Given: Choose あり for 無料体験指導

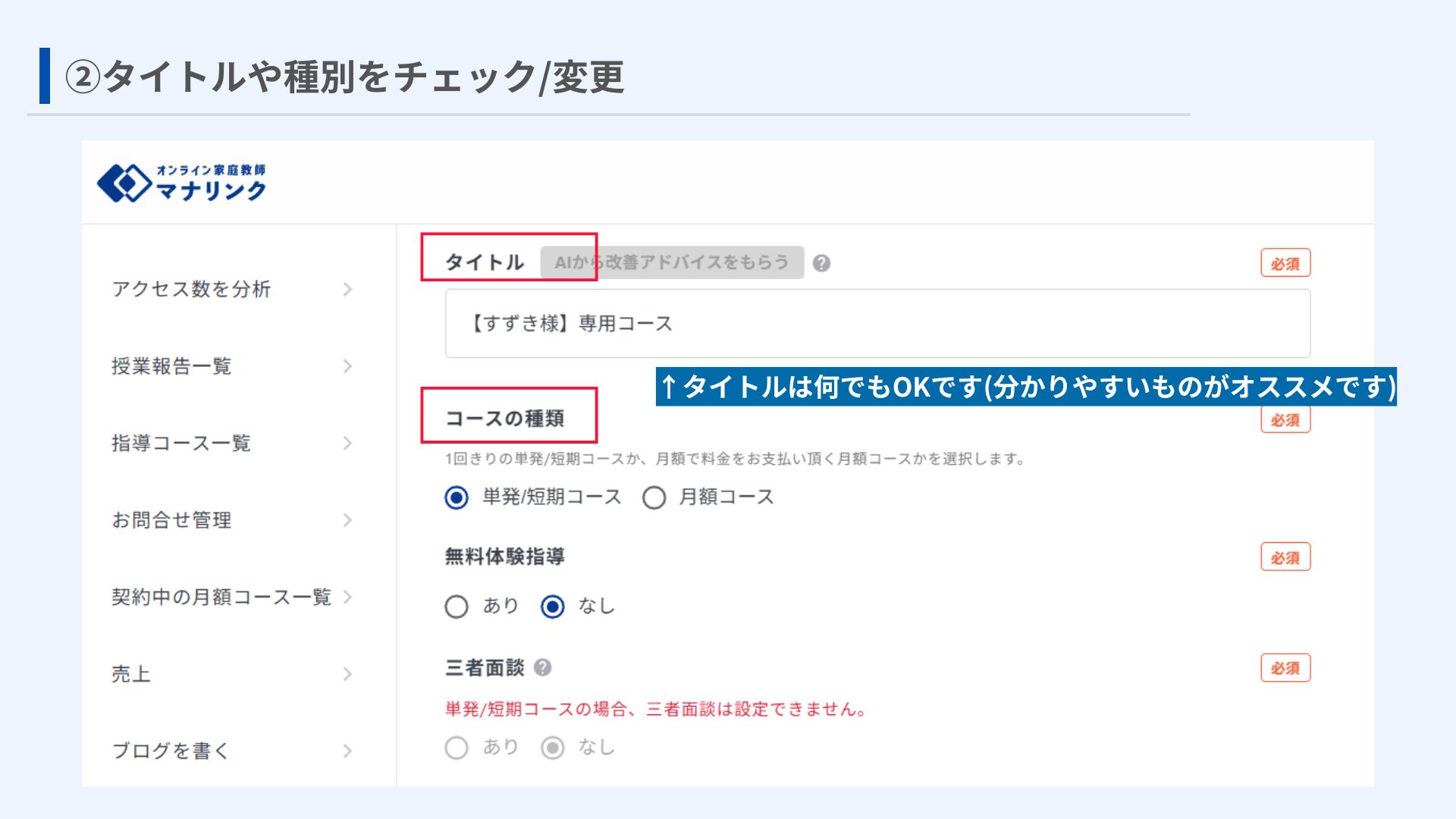Looking at the screenshot, I should 457,607.
